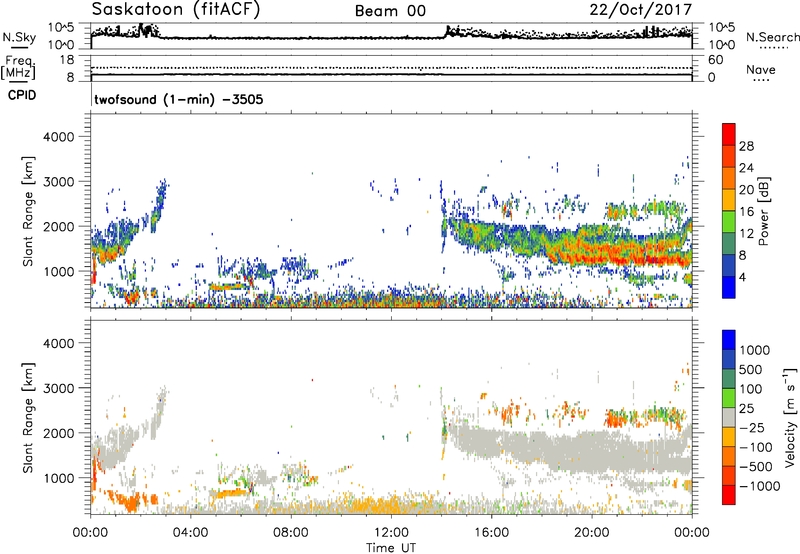Click the '4' power colorbar tick
800x554 pixels.
click(743, 277)
